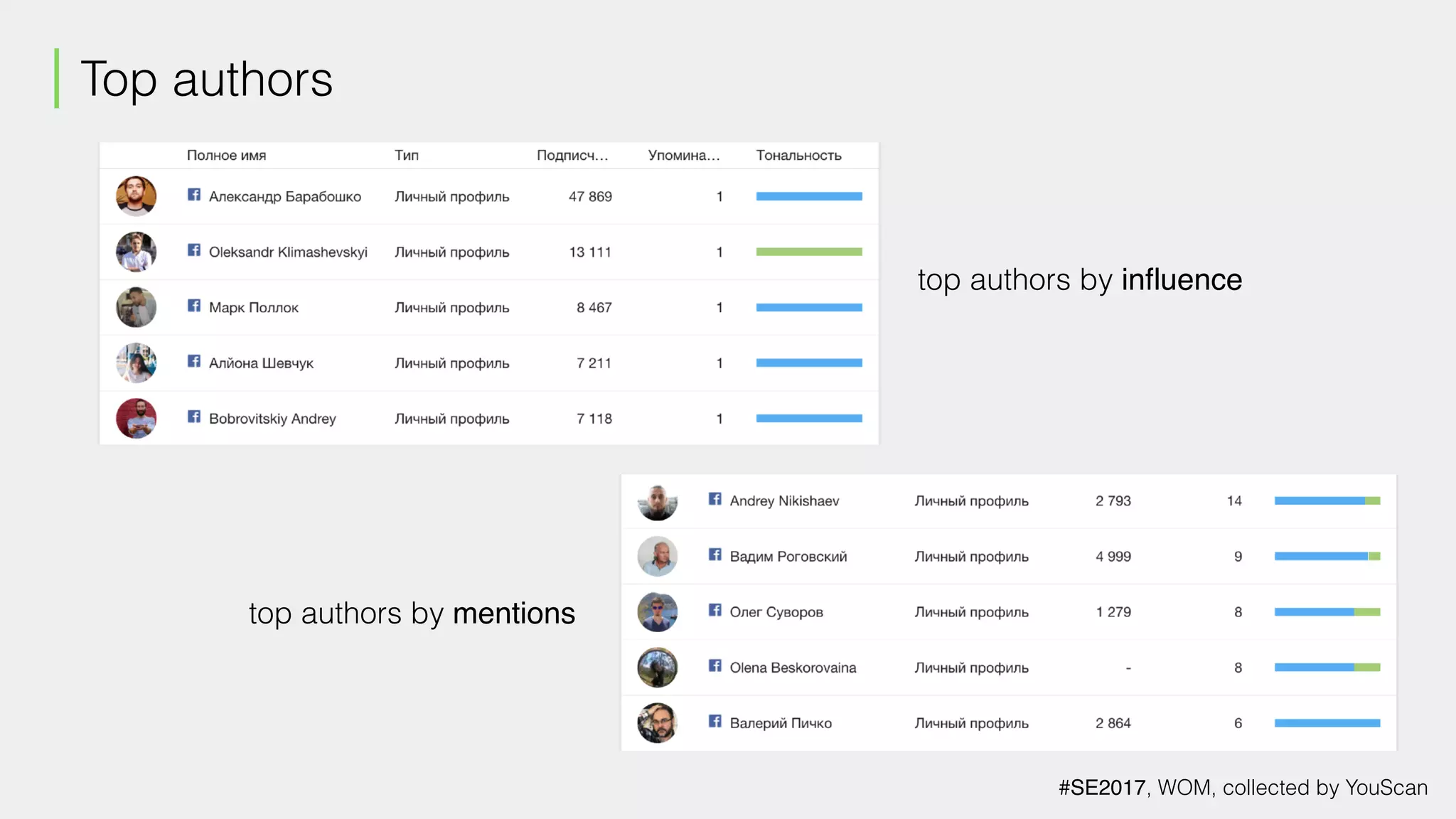Open Andrey Nikishaev avatar photo
Screen dimensions: 1456x819
pos(658,501)
